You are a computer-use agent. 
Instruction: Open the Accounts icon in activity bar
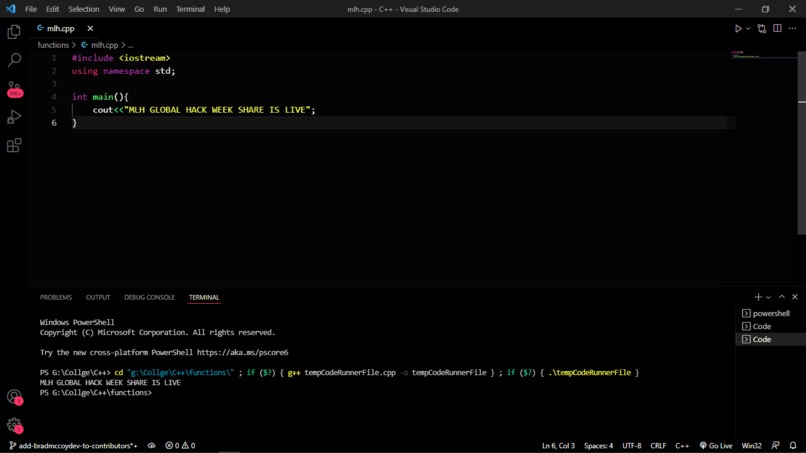[x=14, y=396]
